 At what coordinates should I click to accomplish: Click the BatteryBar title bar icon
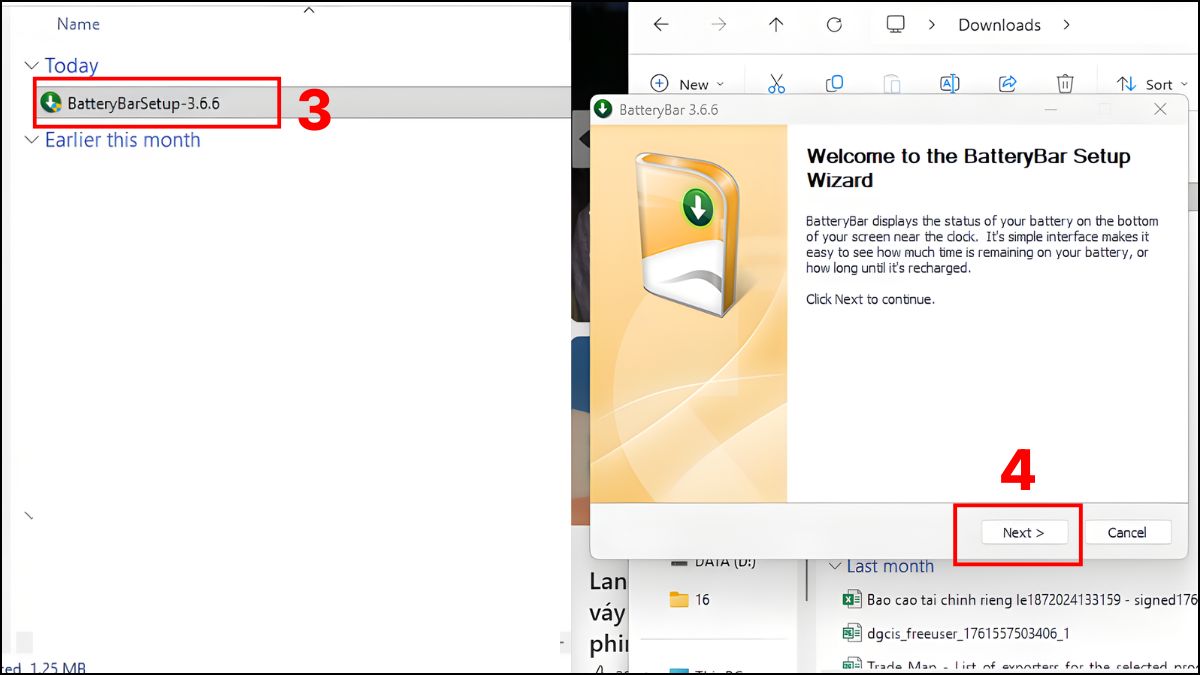pyautogui.click(x=604, y=109)
